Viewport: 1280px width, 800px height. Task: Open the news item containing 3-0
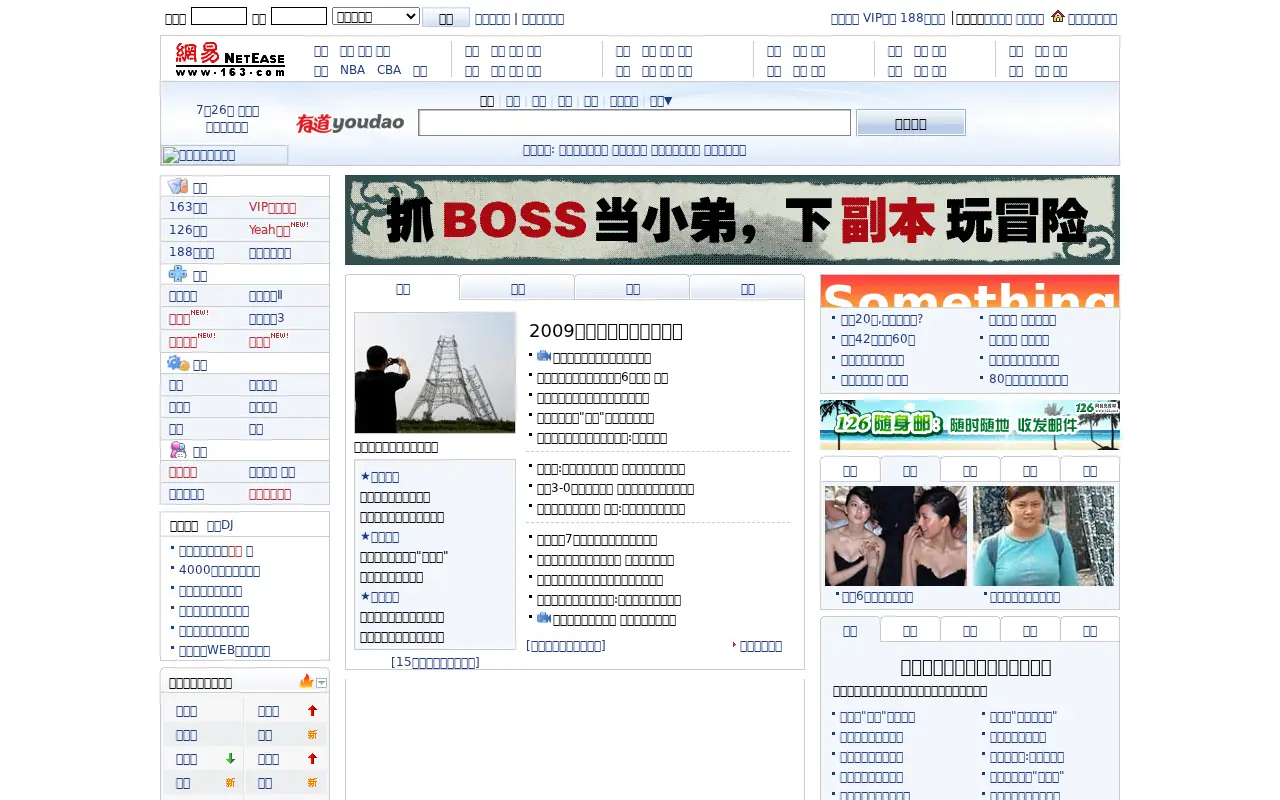click(x=615, y=489)
